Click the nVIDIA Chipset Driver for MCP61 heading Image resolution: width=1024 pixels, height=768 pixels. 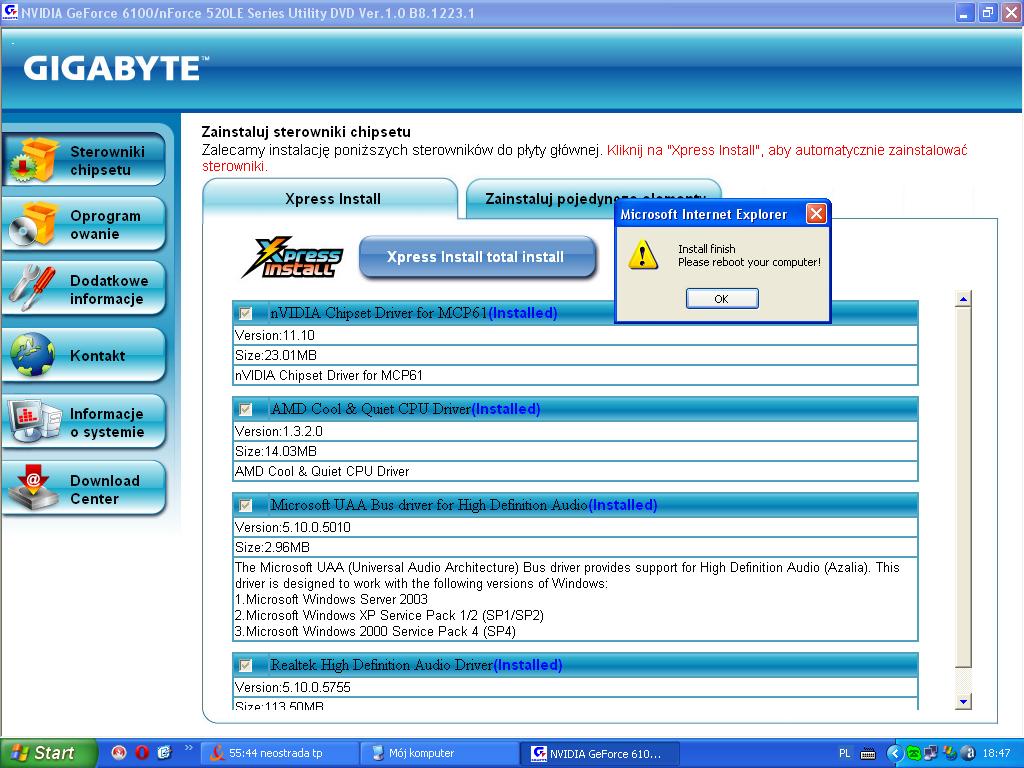(x=413, y=313)
